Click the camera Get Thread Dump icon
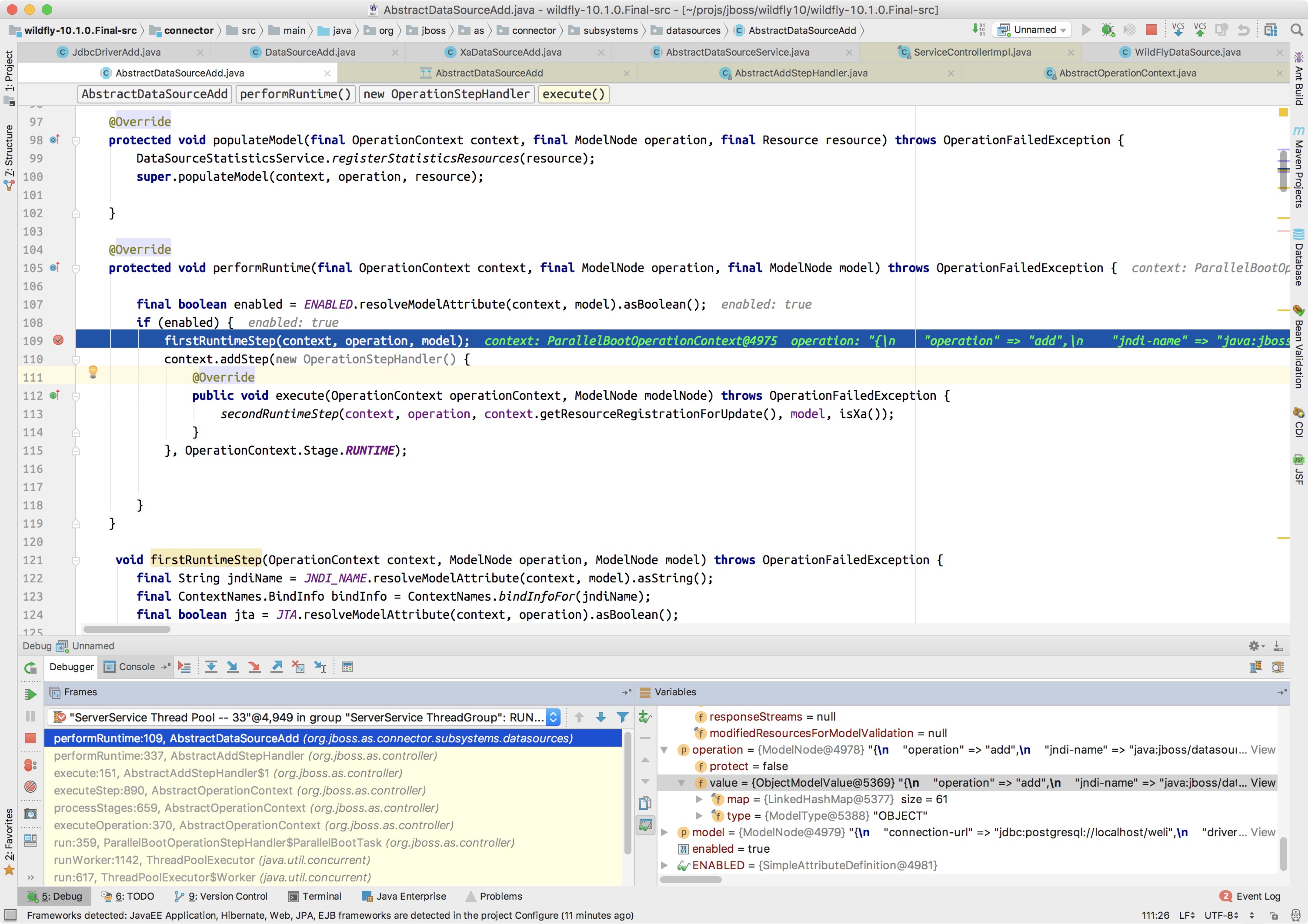 coord(31,814)
